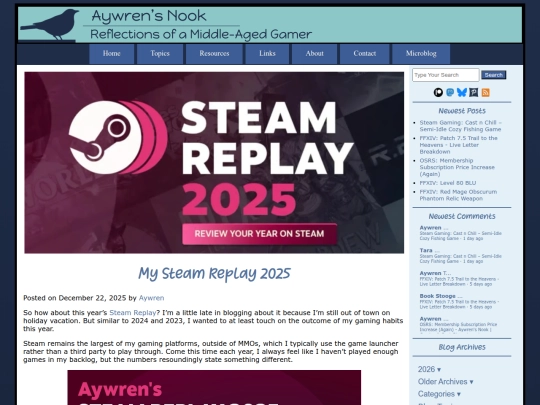Viewport: 540px width, 405px height.
Task: Open post Cast n Chill Fishing Game
Action: [460, 126]
